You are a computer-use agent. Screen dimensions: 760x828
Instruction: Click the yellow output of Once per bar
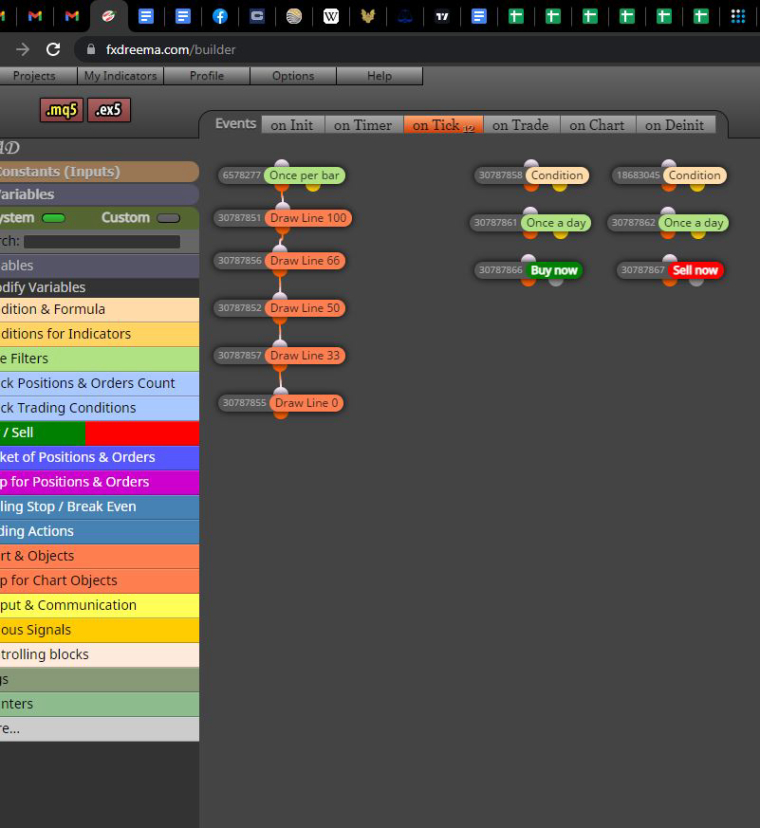[313, 186]
